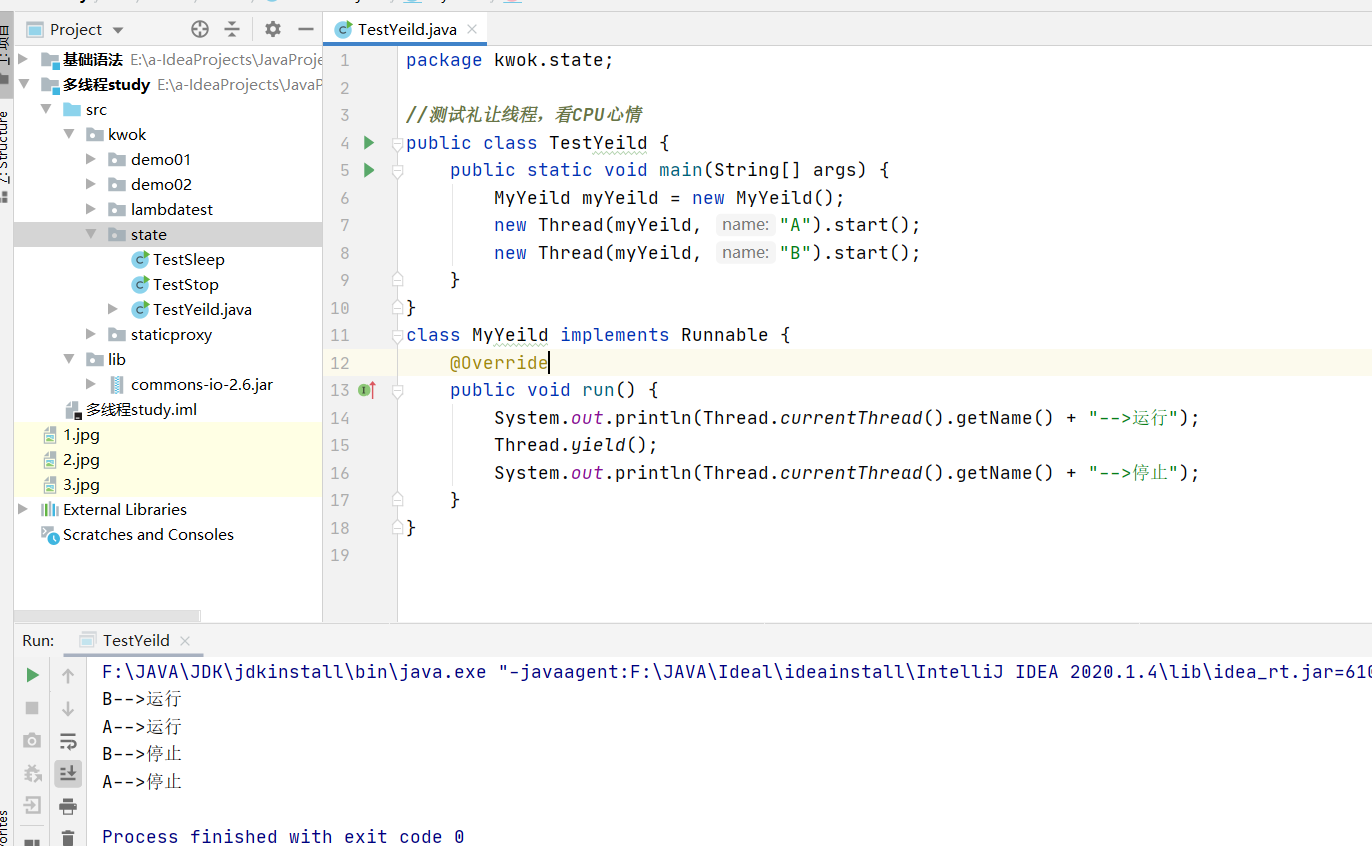Expand the demo02 package arrow
Image resolution: width=1372 pixels, height=846 pixels.
(x=91, y=184)
